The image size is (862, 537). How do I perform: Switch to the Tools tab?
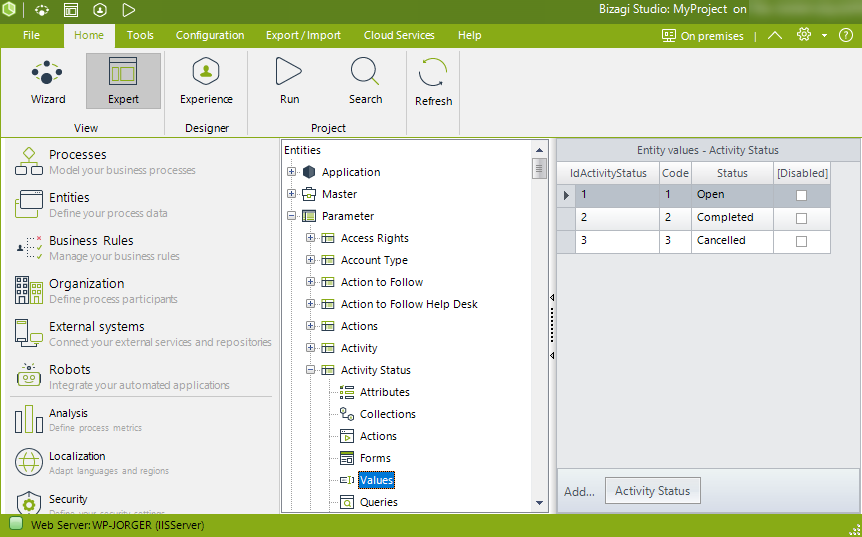(x=140, y=35)
